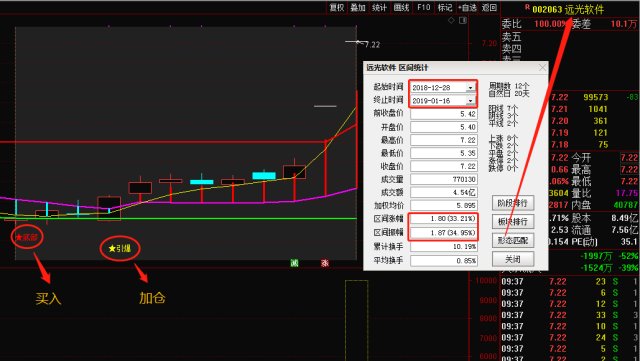Select the 统计 toolbar item
This screenshot has height=361, width=640.
379,7
